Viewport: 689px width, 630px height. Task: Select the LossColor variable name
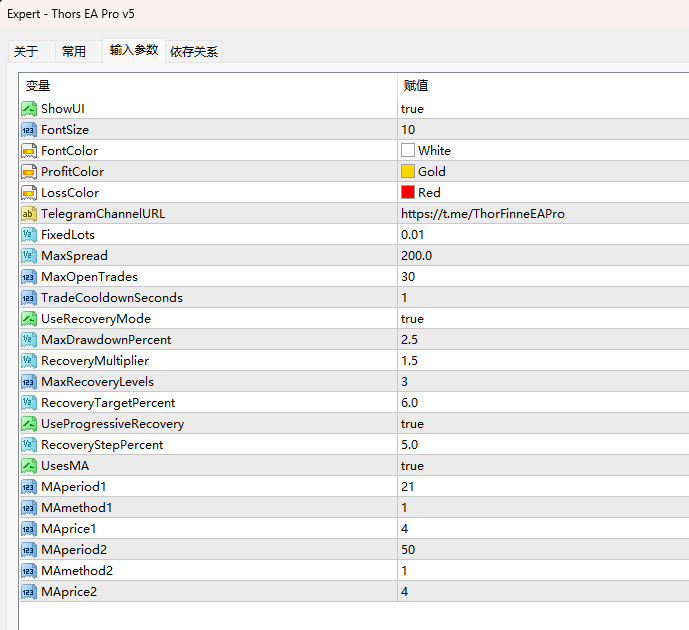(x=70, y=192)
